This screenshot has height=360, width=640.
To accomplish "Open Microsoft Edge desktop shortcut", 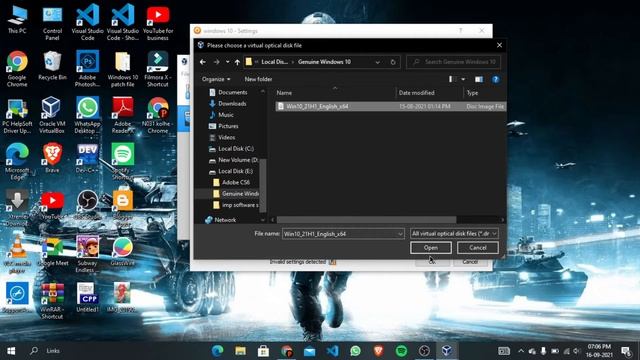I will tap(17, 162).
